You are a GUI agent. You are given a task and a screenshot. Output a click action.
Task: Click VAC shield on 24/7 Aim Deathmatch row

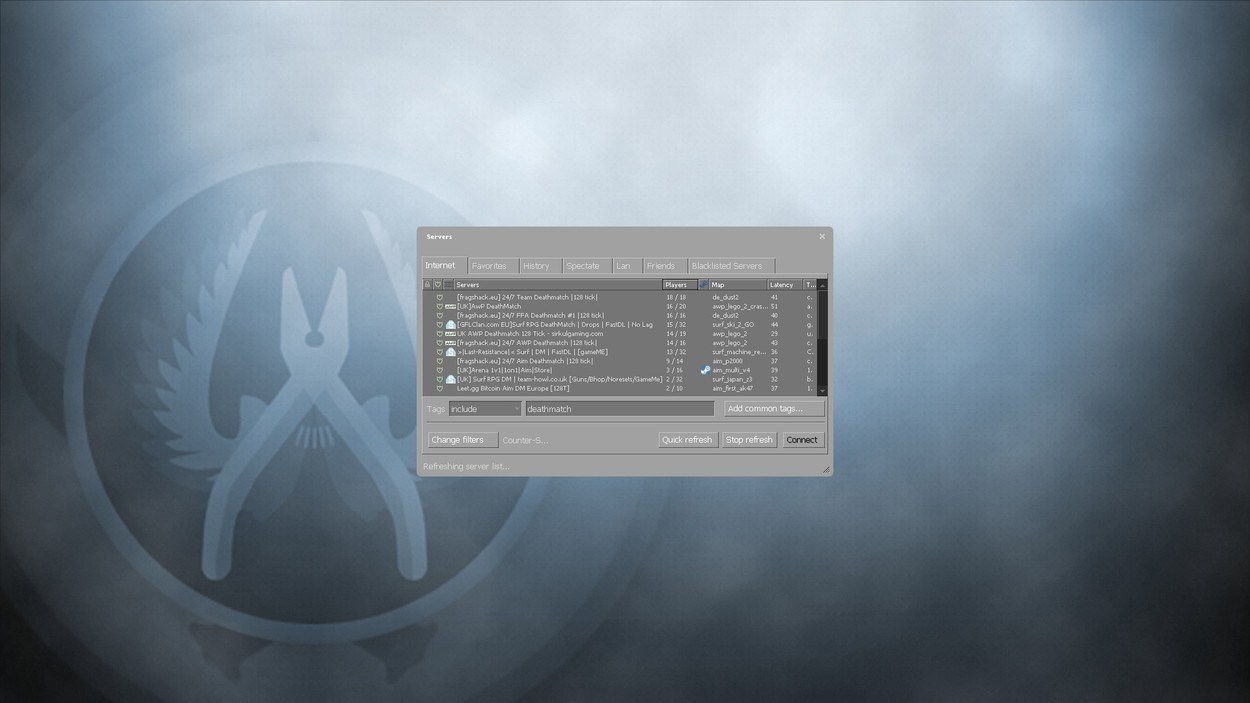point(439,361)
